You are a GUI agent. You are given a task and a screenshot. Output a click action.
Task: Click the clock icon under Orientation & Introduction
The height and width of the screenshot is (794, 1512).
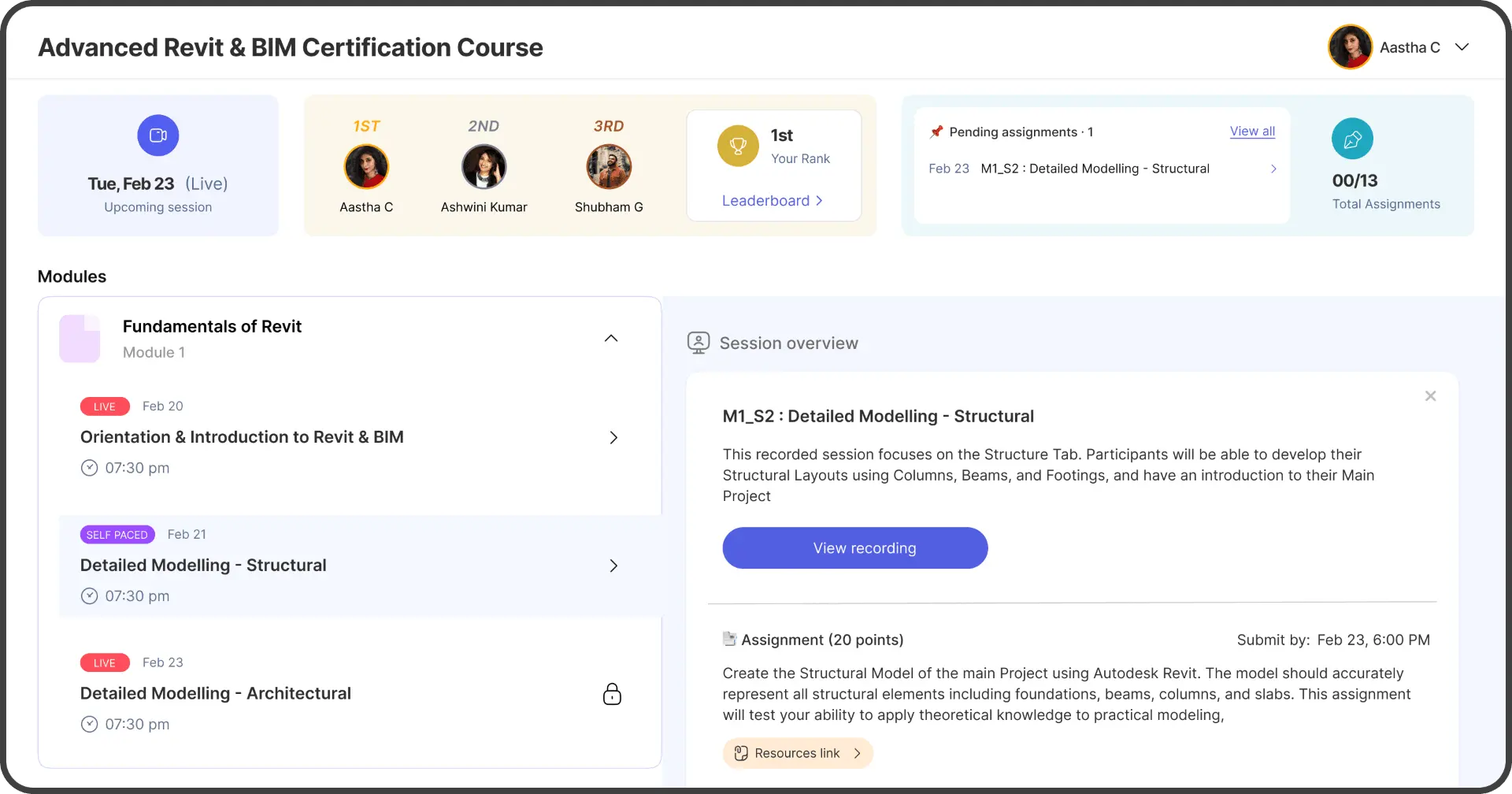90,468
